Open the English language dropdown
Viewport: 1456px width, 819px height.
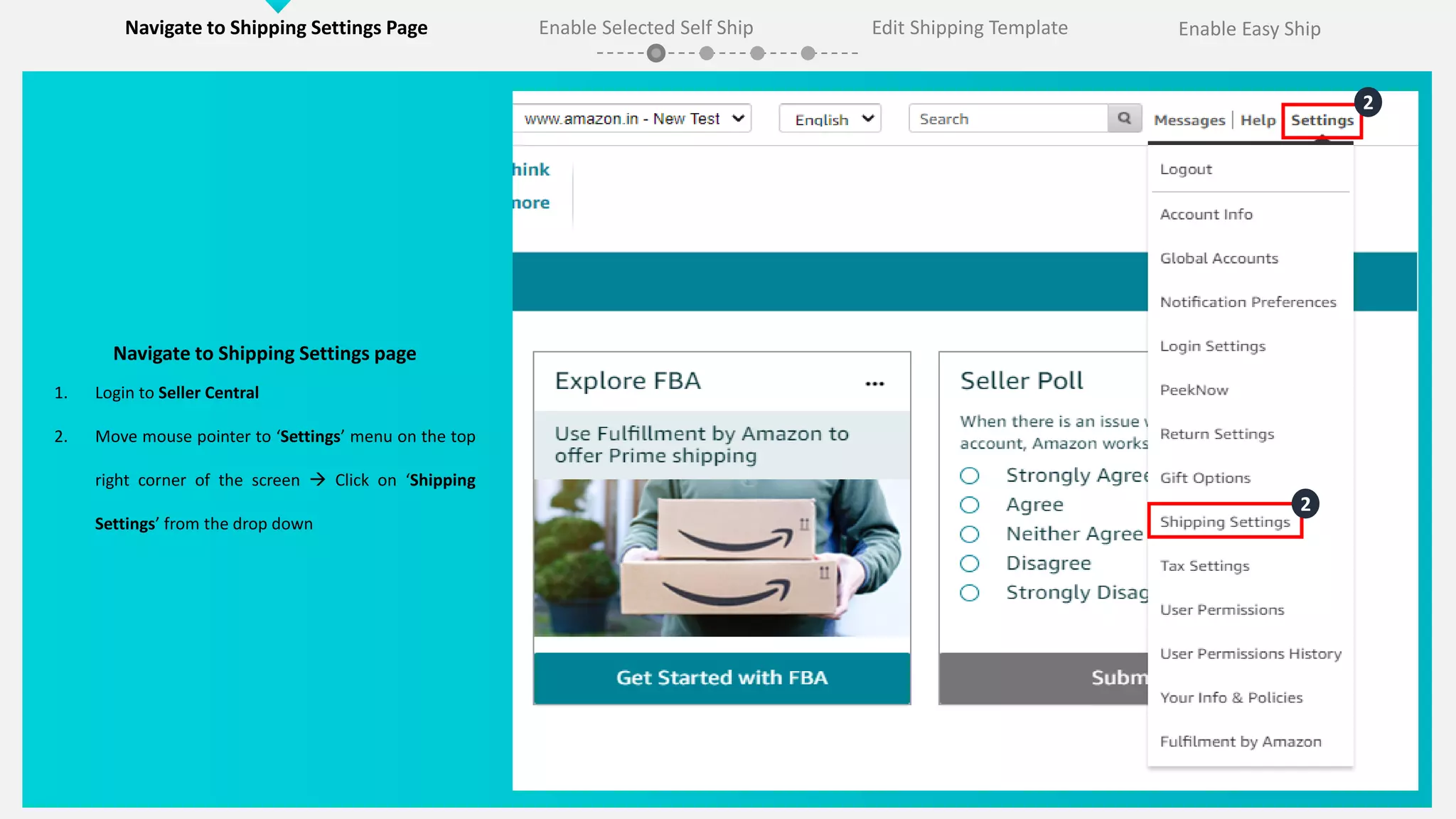[830, 119]
